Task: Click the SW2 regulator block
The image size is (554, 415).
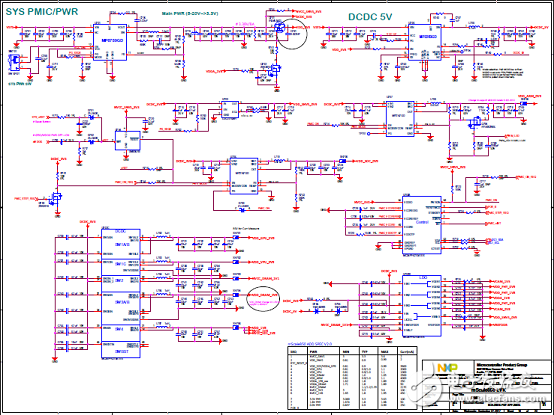Action: click(121, 284)
